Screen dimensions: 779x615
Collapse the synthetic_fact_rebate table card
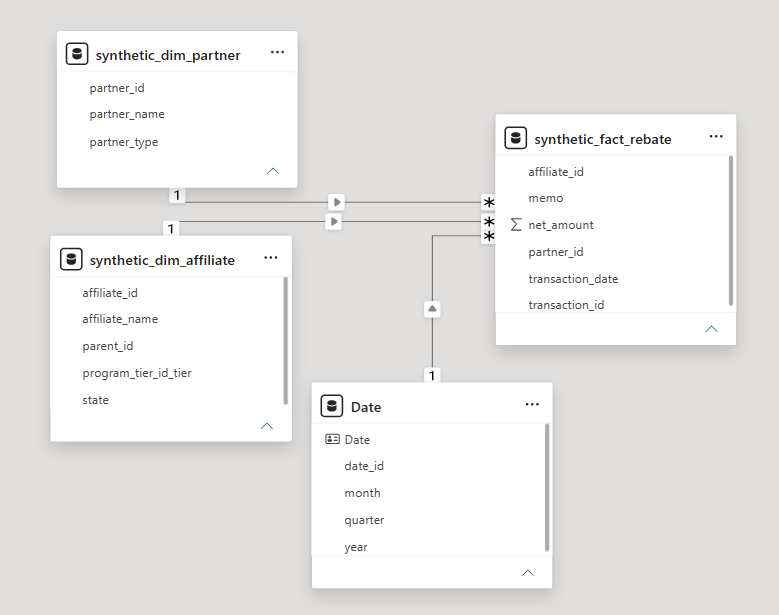coord(711,329)
